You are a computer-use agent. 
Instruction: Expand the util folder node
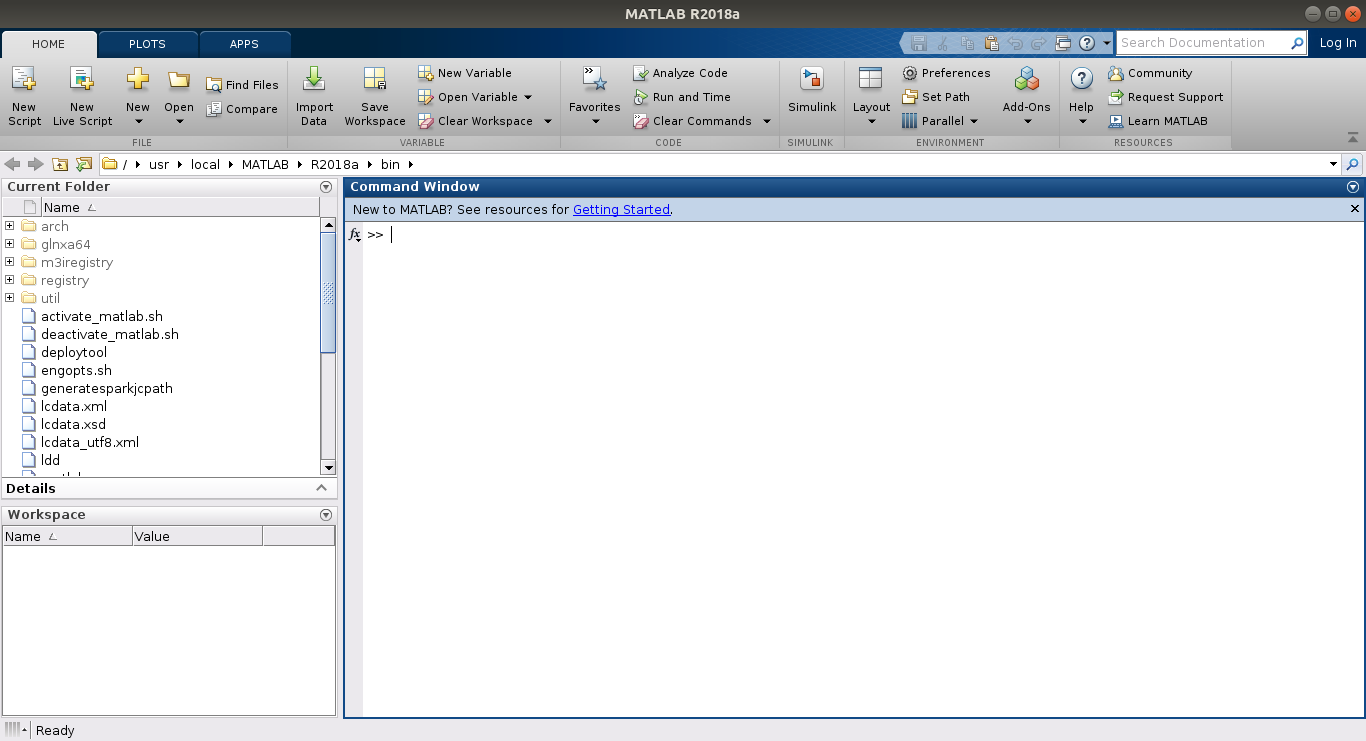point(10,298)
